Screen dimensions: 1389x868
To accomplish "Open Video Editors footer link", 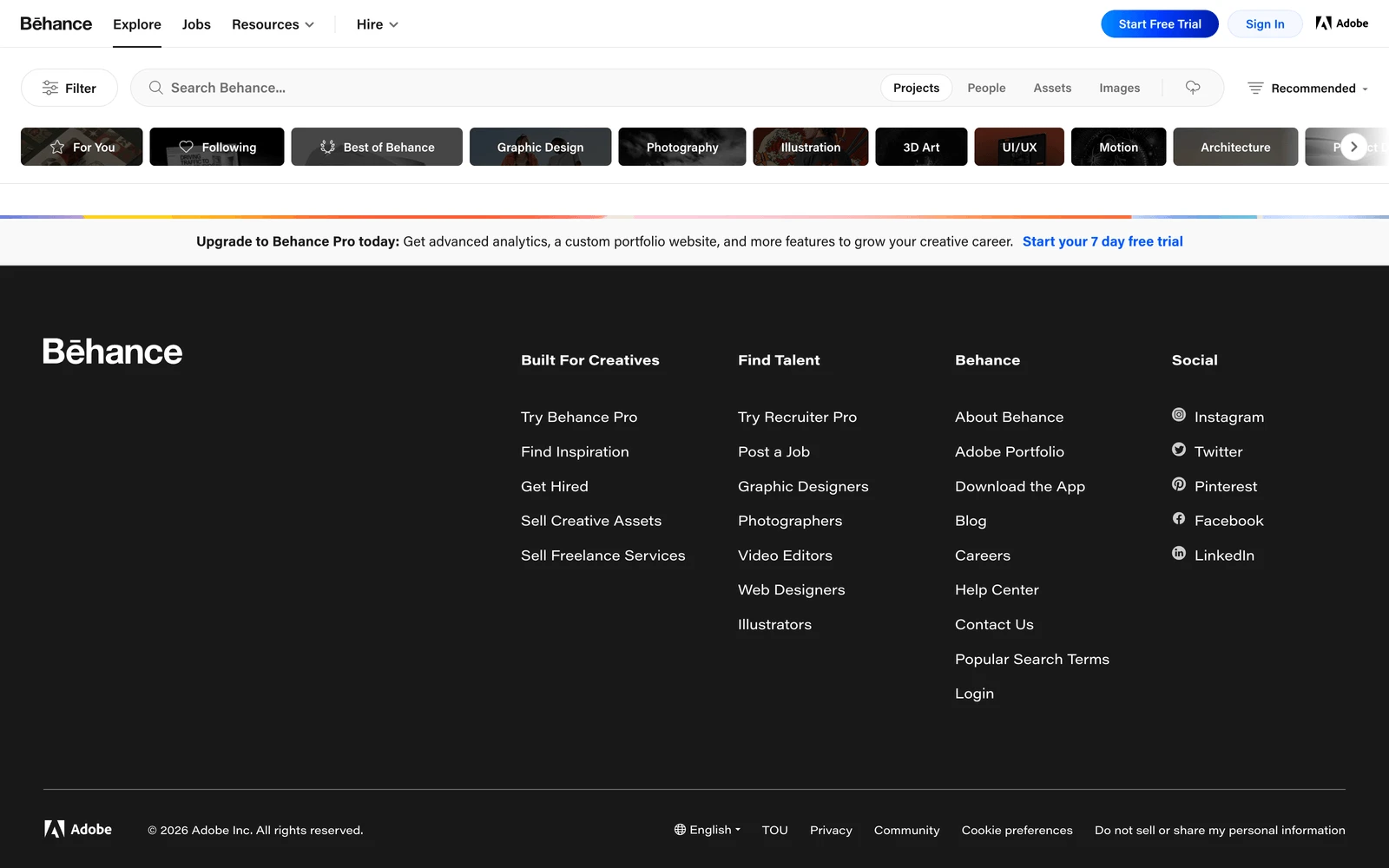I will [785, 556].
